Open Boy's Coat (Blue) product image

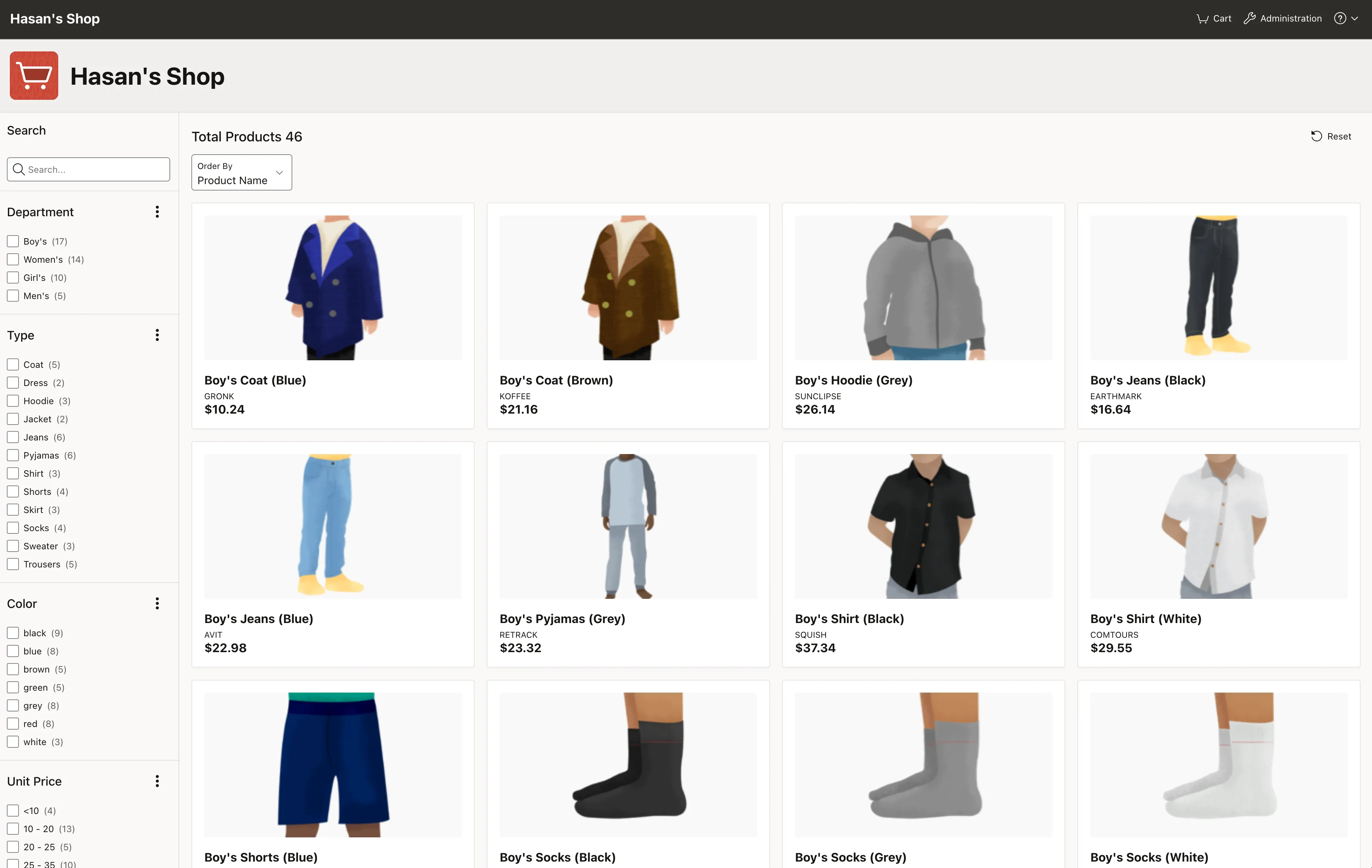[x=333, y=288]
